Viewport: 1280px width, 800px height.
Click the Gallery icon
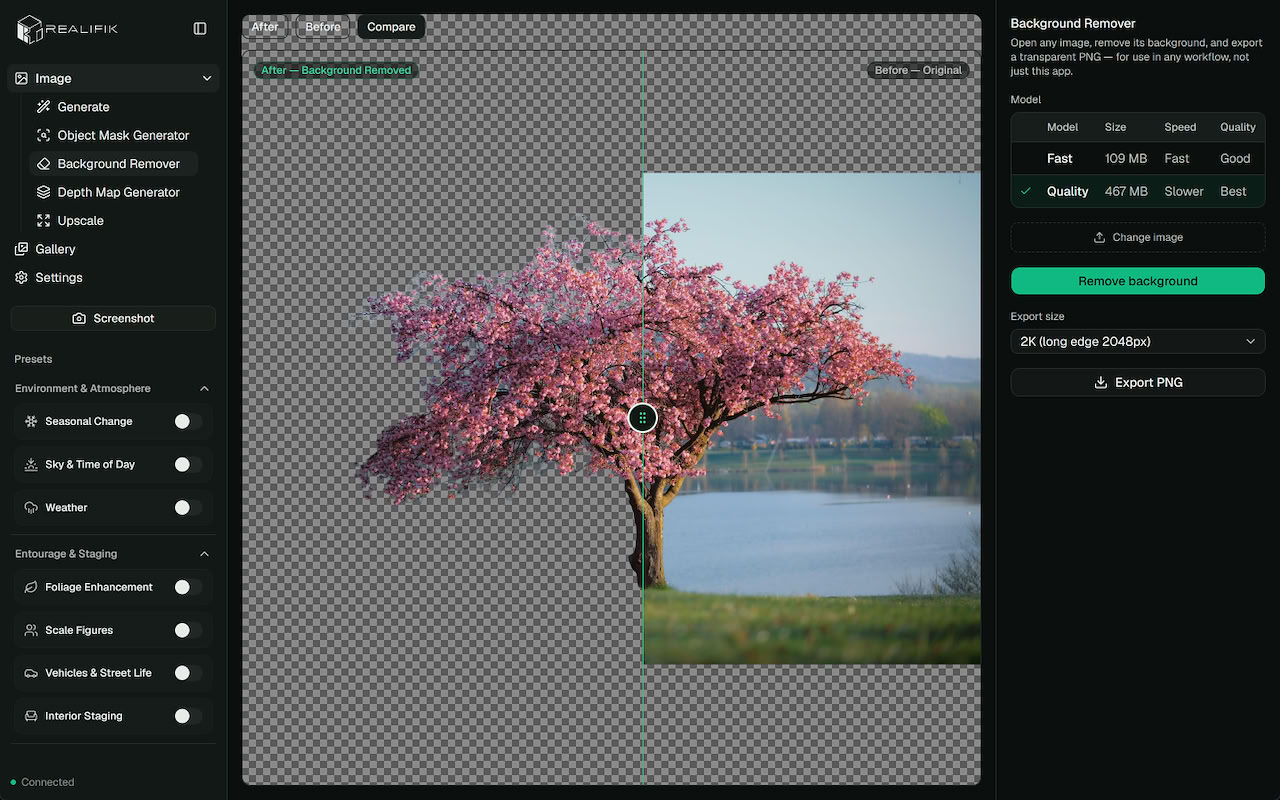pos(21,249)
